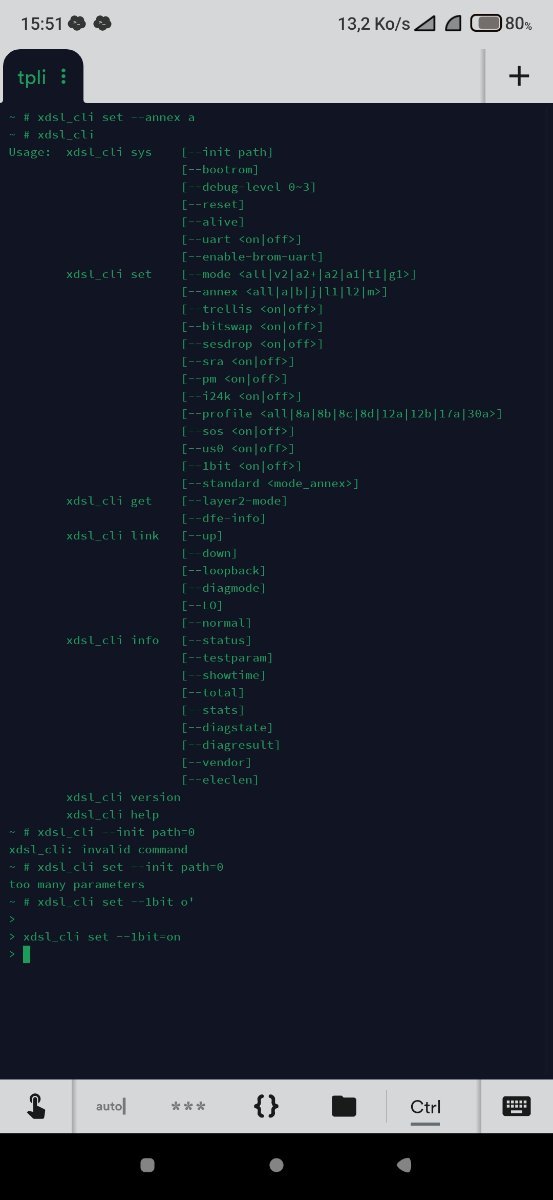Viewport: 553px width, 1200px height.
Task: Open the tpli tab options menu dots
Action: point(64,76)
